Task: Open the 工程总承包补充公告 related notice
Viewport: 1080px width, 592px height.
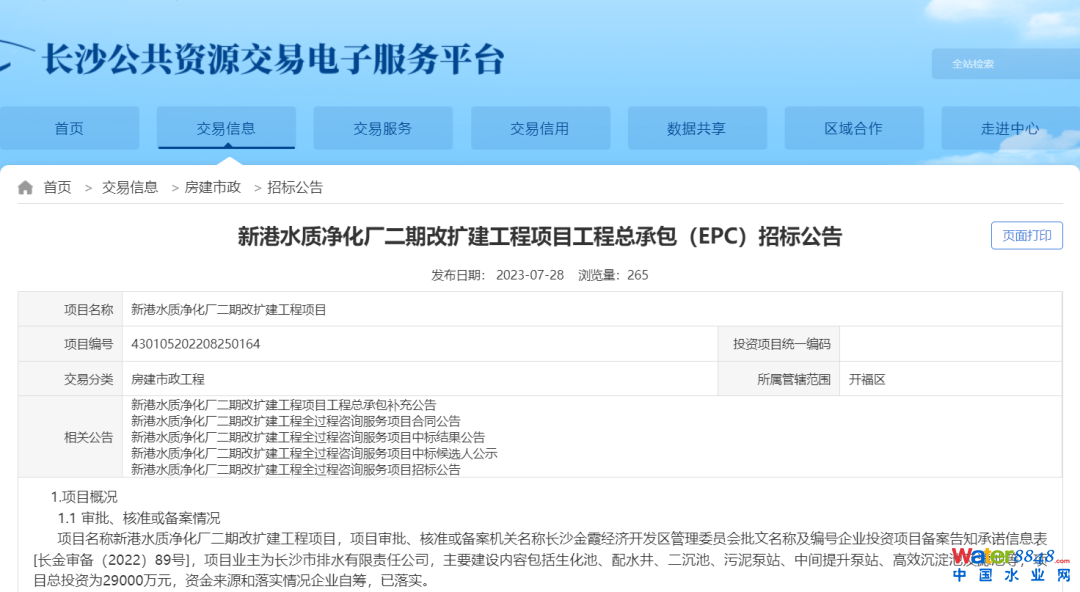Action: (284, 405)
